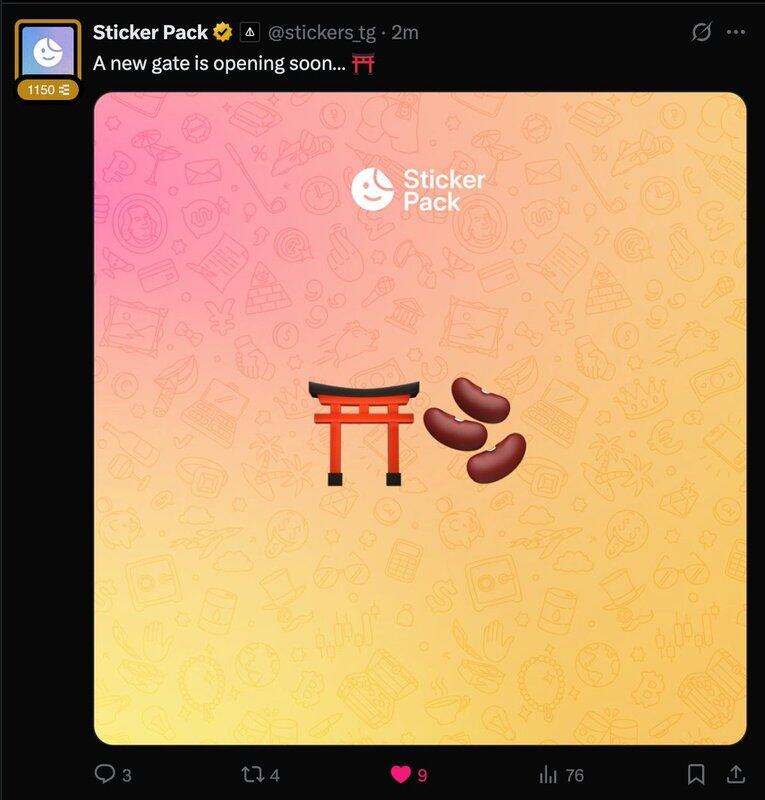Click the Sticker Pack logo in image

point(418,190)
